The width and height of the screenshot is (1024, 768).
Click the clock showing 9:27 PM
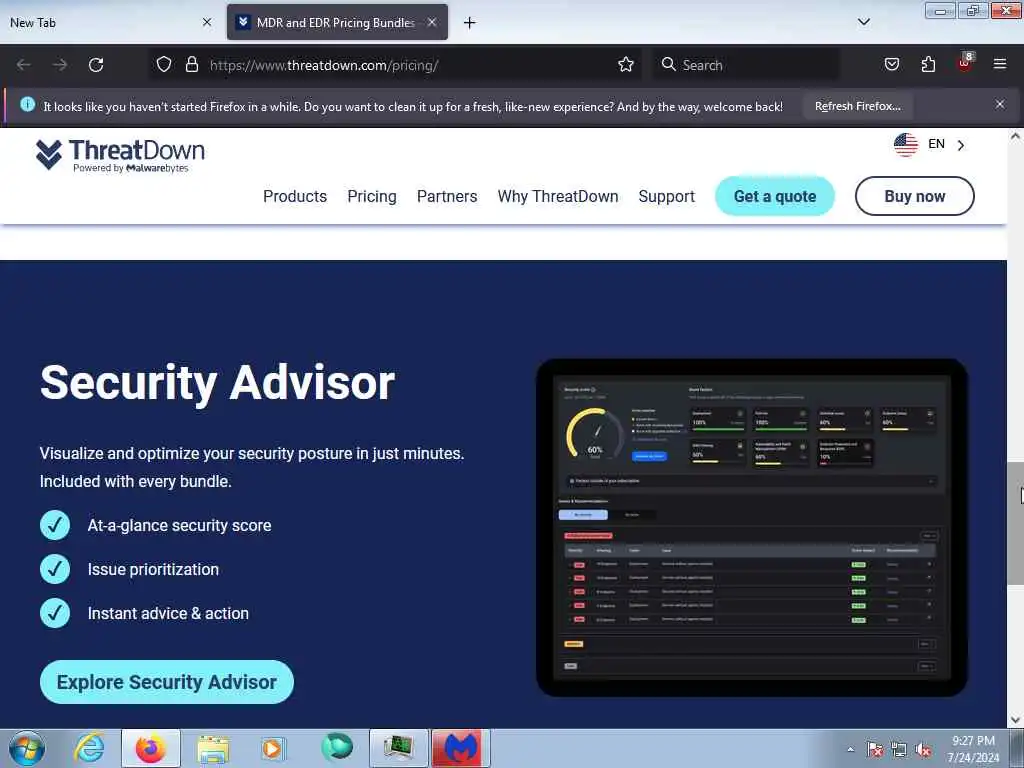(973, 741)
